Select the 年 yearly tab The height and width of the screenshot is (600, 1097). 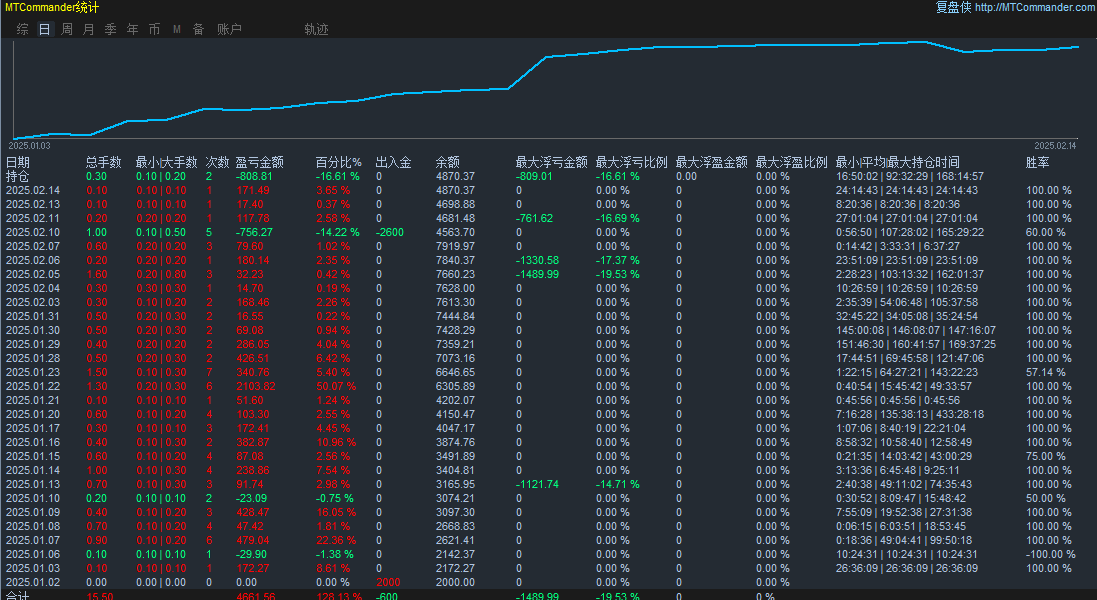133,29
